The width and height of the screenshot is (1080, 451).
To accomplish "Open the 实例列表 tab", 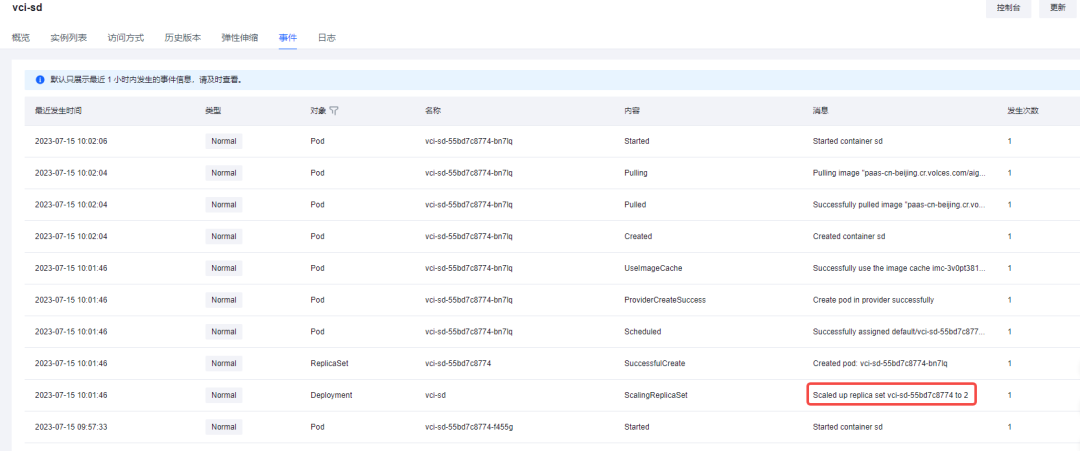I will 69,38.
